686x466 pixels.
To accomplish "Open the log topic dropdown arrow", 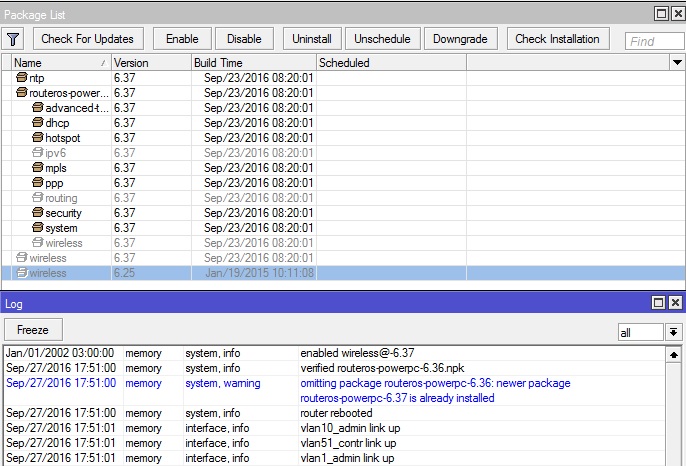I will (x=673, y=332).
